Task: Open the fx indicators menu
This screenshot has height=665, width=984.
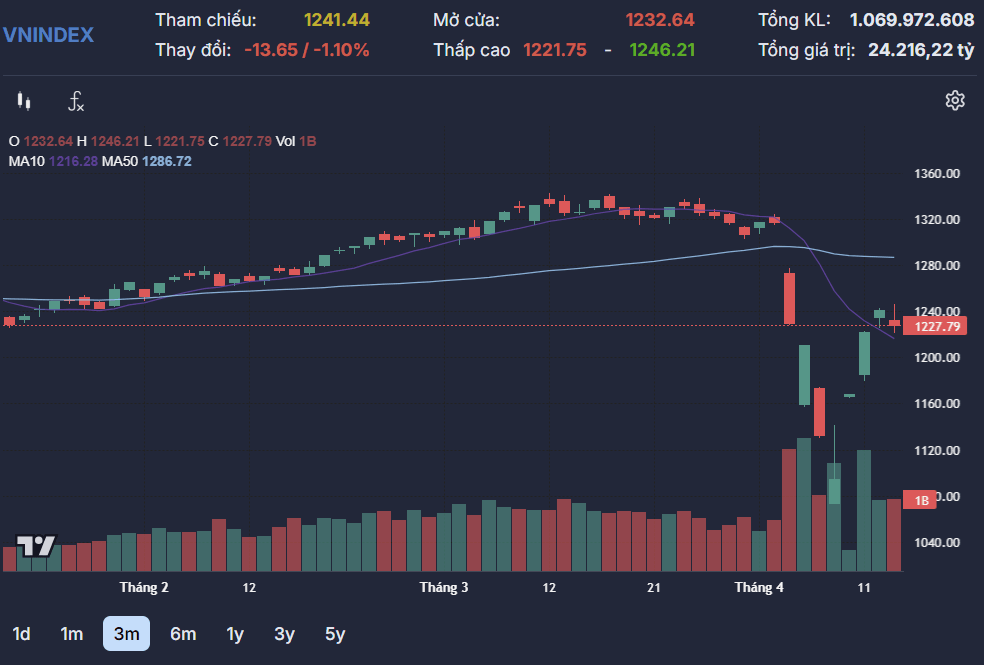Action: click(x=76, y=101)
